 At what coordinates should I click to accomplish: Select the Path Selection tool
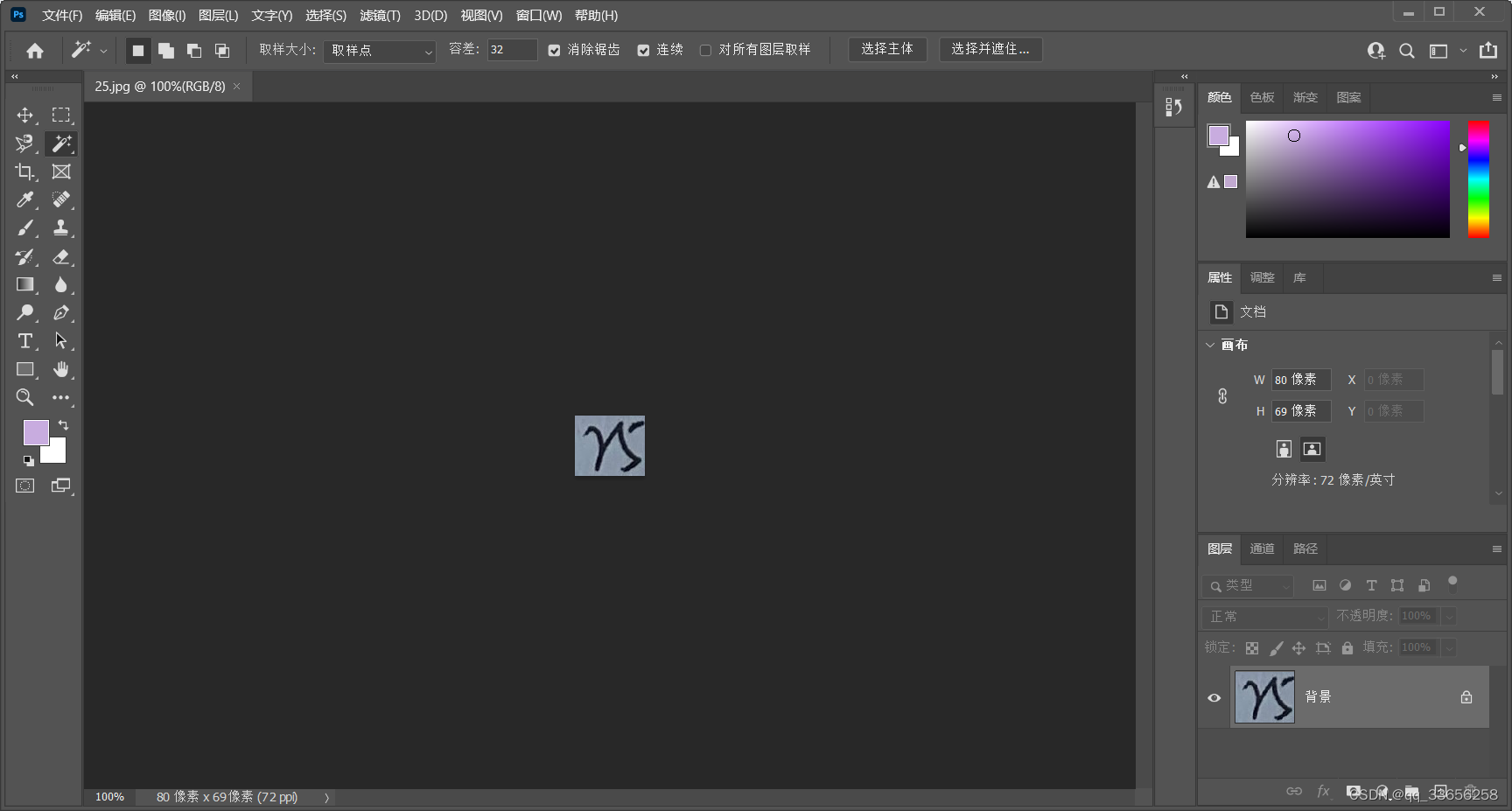60,341
